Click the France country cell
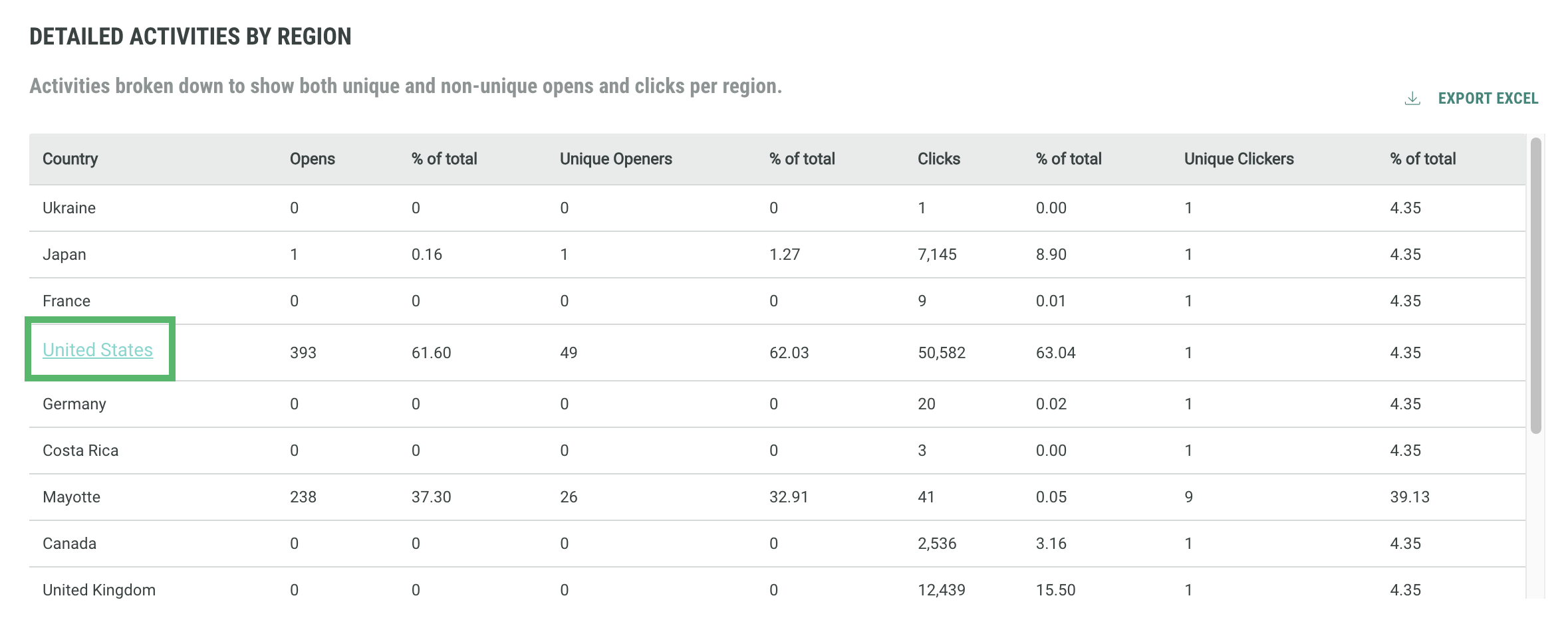This screenshot has height=618, width=1568. point(66,302)
